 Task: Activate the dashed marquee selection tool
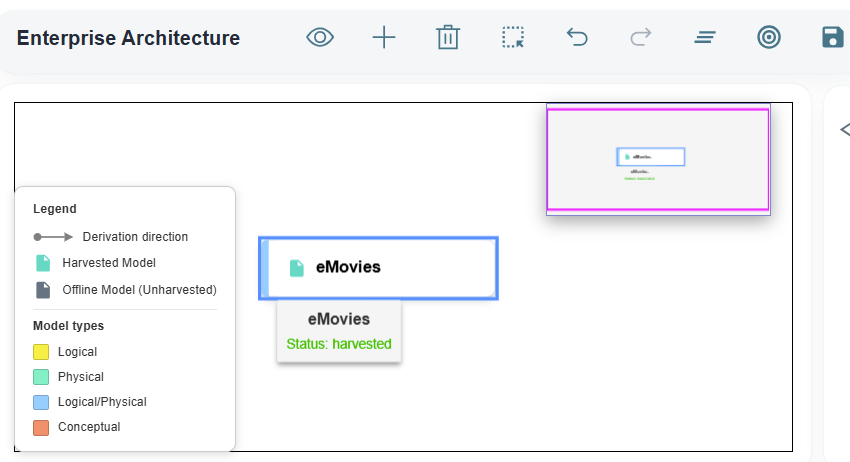point(512,37)
